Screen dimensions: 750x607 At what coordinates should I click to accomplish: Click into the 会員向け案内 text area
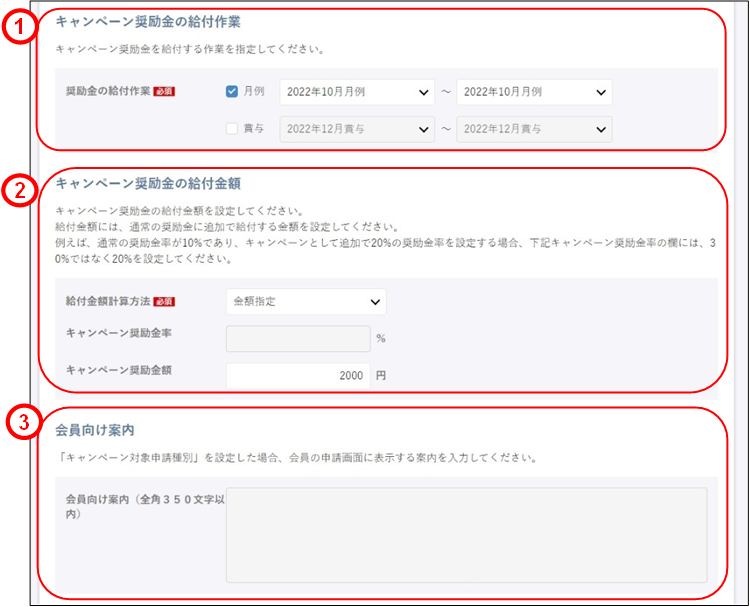click(x=467, y=534)
